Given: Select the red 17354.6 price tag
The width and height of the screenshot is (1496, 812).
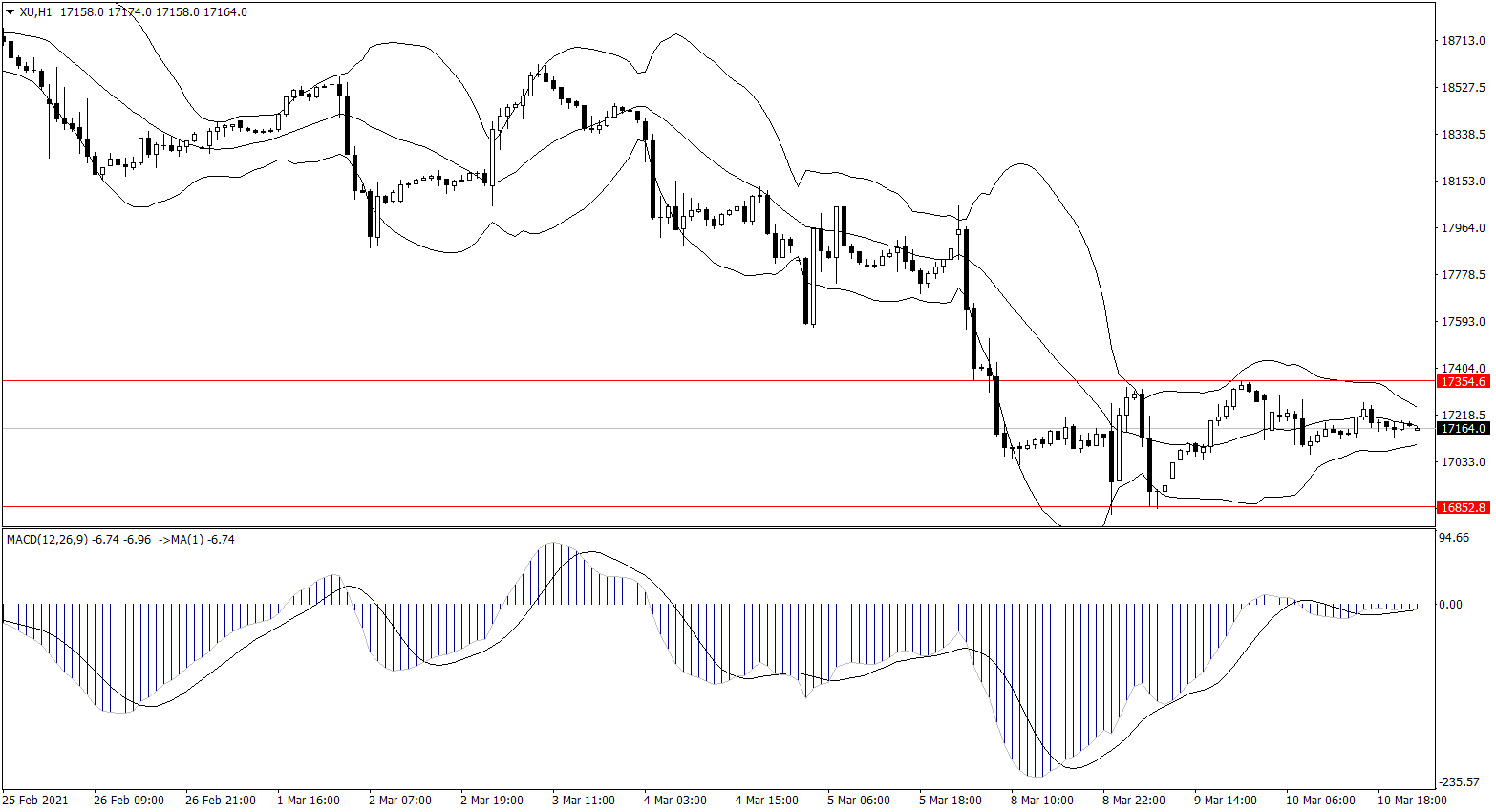Looking at the screenshot, I should pos(1463,381).
